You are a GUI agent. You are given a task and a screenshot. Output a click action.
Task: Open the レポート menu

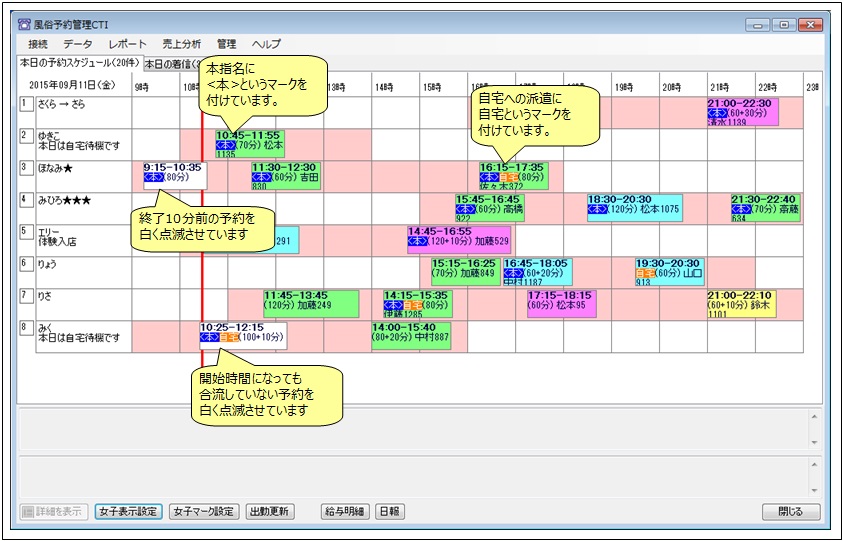tap(127, 44)
